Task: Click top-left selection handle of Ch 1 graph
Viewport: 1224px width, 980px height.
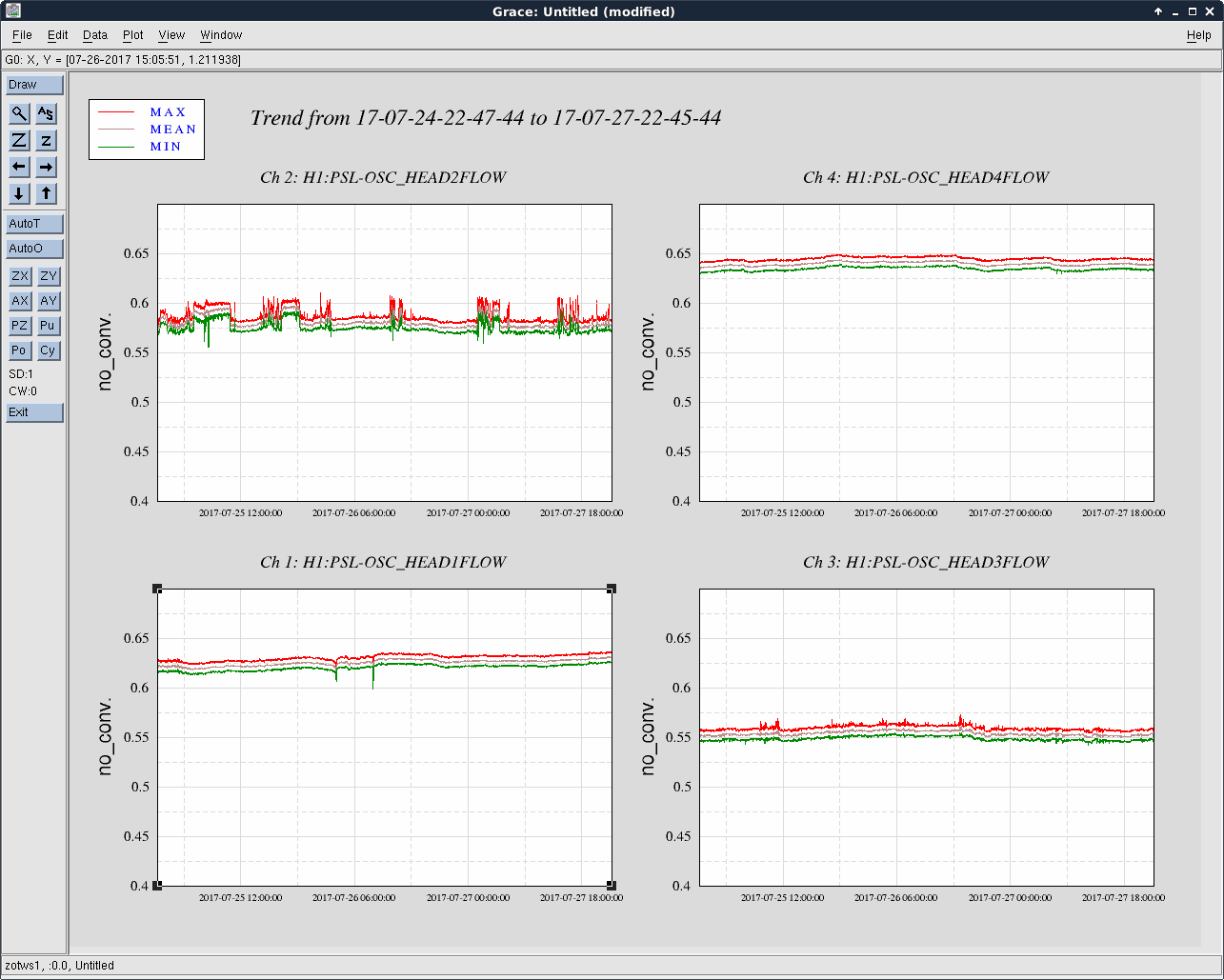Action: click(x=157, y=589)
